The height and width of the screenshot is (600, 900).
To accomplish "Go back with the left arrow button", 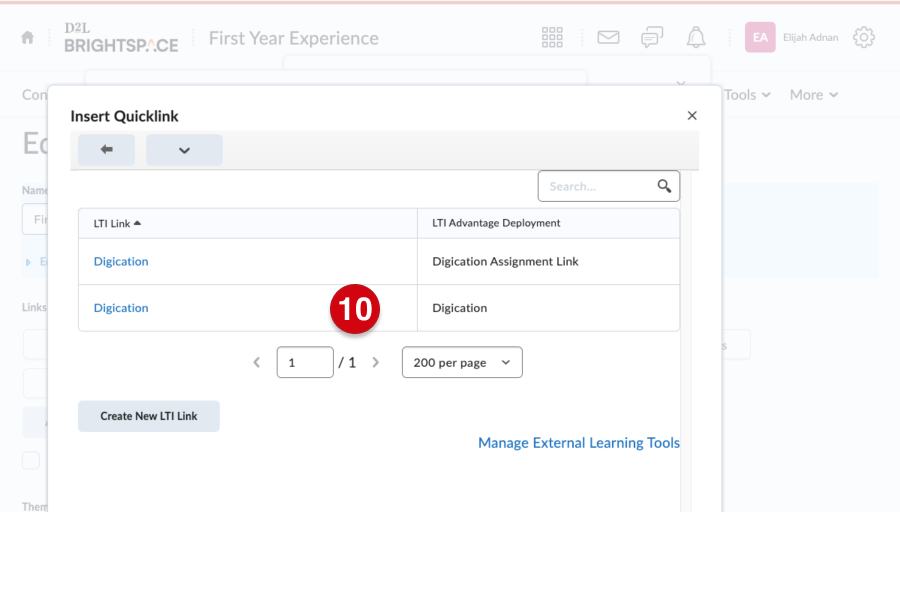I will [x=106, y=150].
